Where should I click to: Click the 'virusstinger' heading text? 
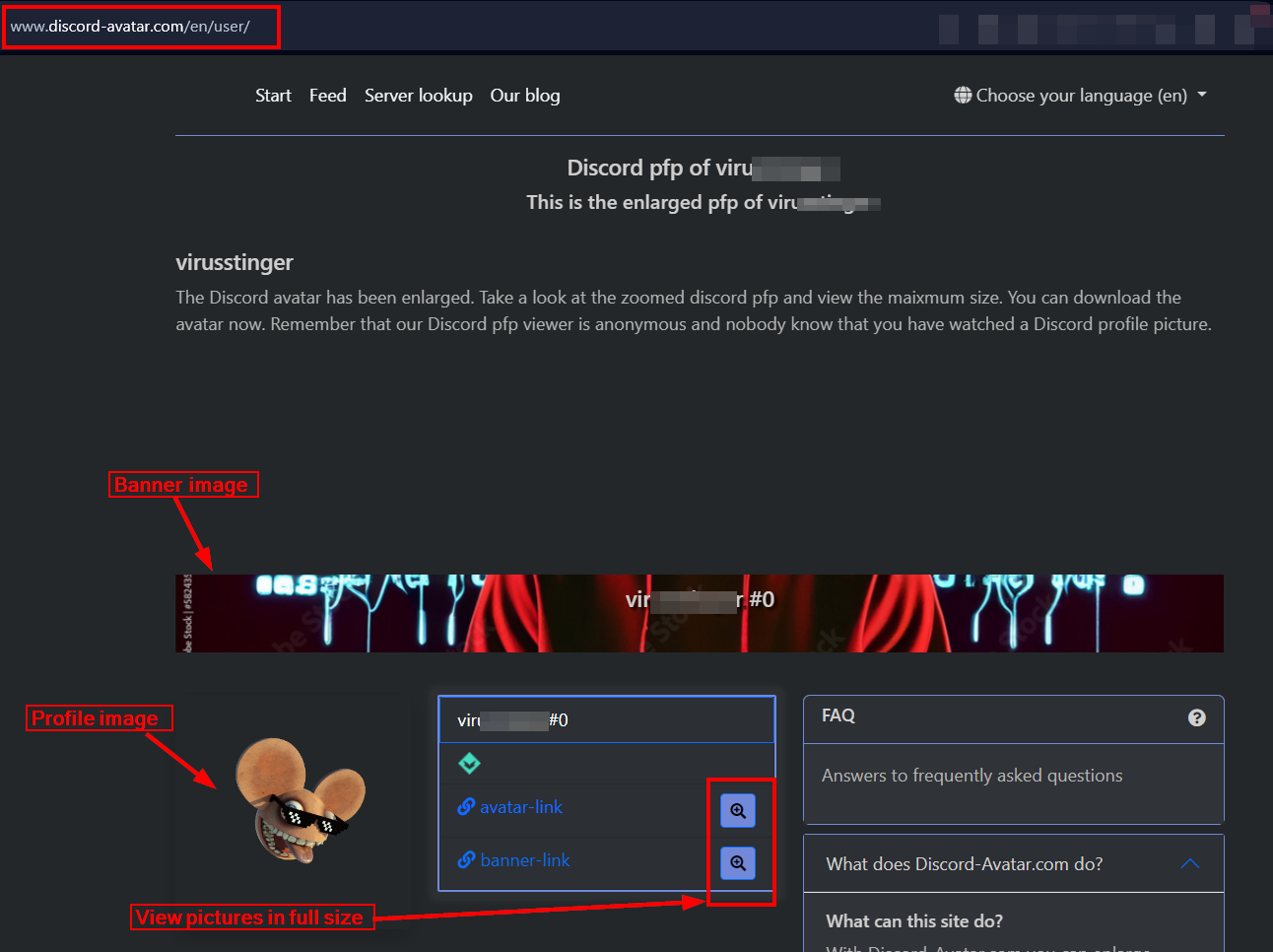point(234,262)
